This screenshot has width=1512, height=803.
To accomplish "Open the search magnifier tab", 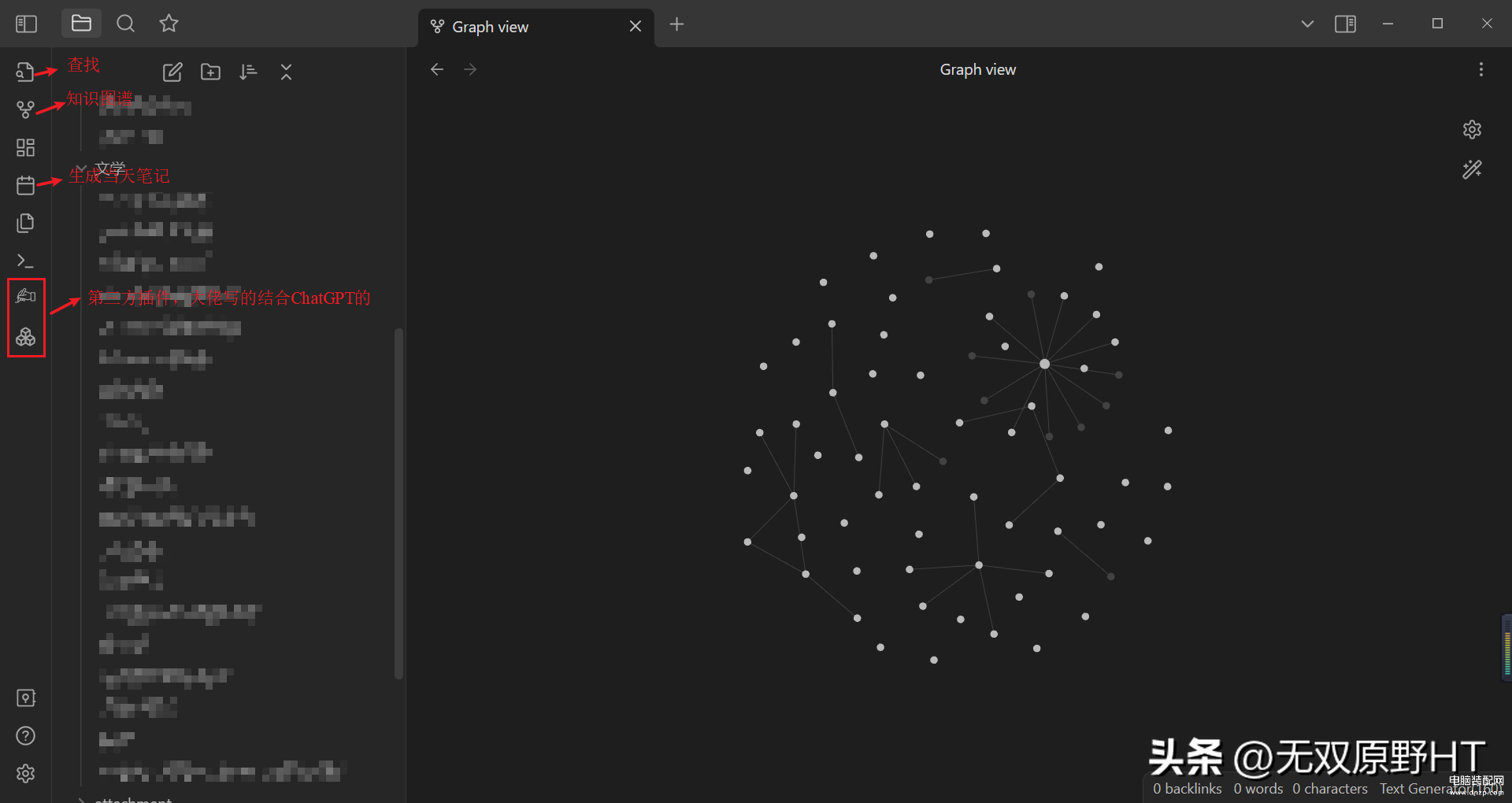I will (x=125, y=24).
